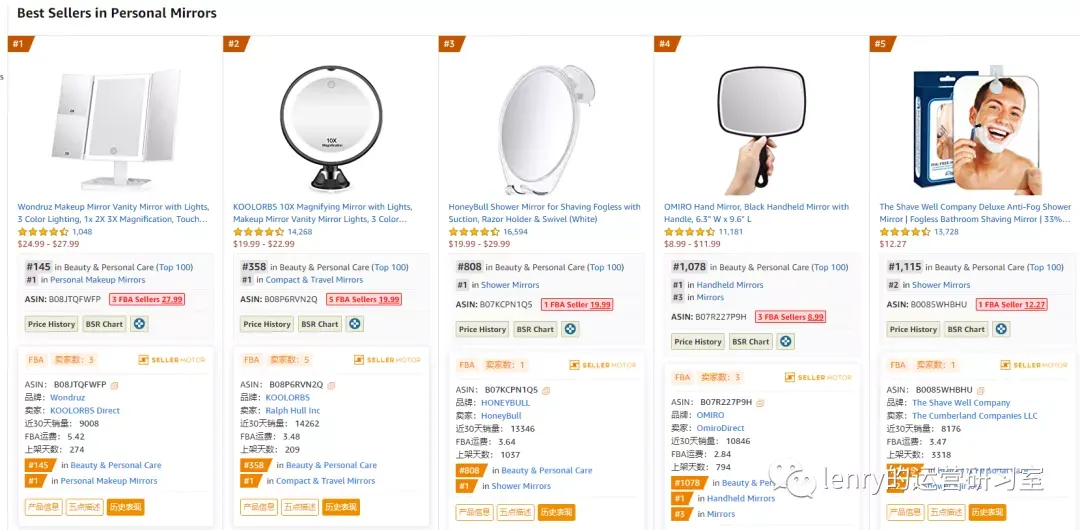The image size is (1080, 530).
Task: Copy ASIN B07KCPN1Q5 with the copy icon
Action: coord(546,390)
